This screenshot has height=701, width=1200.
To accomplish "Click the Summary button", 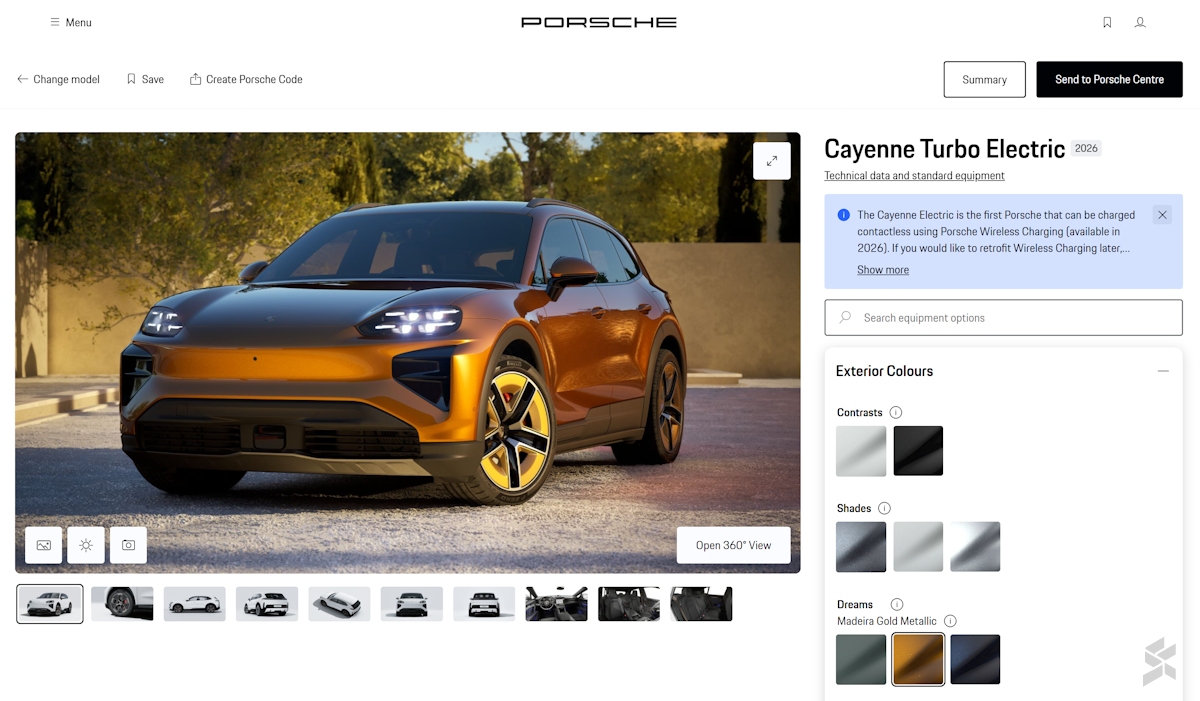I will point(984,80).
